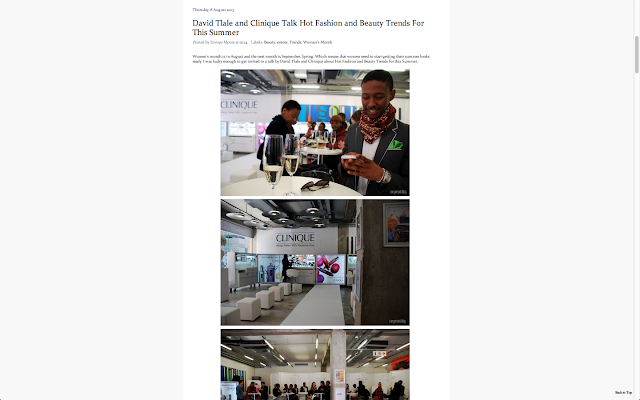Image resolution: width=640 pixels, height=400 pixels.
Task: Click the intro paragraph about Women's month
Action: tap(311, 59)
